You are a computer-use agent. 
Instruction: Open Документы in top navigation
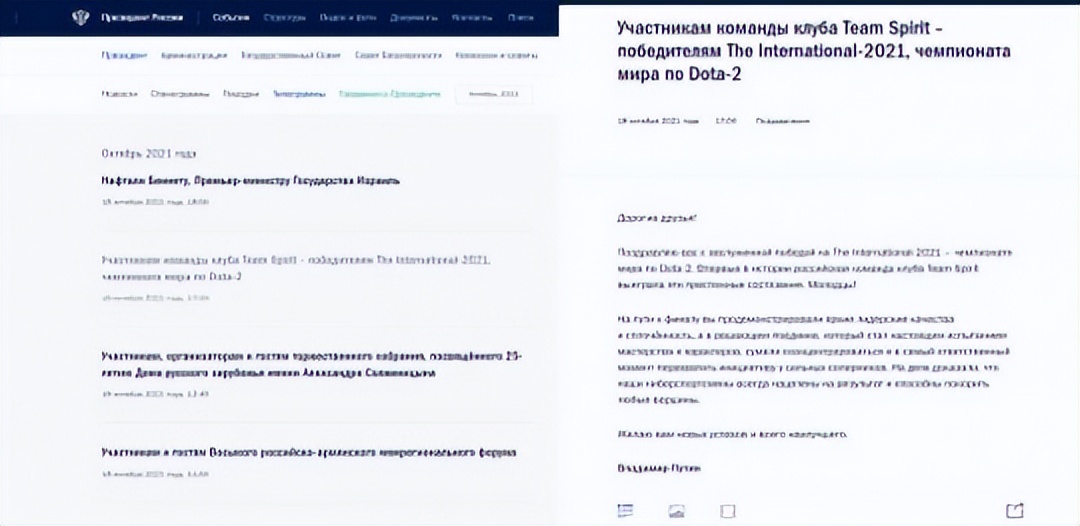click(413, 18)
